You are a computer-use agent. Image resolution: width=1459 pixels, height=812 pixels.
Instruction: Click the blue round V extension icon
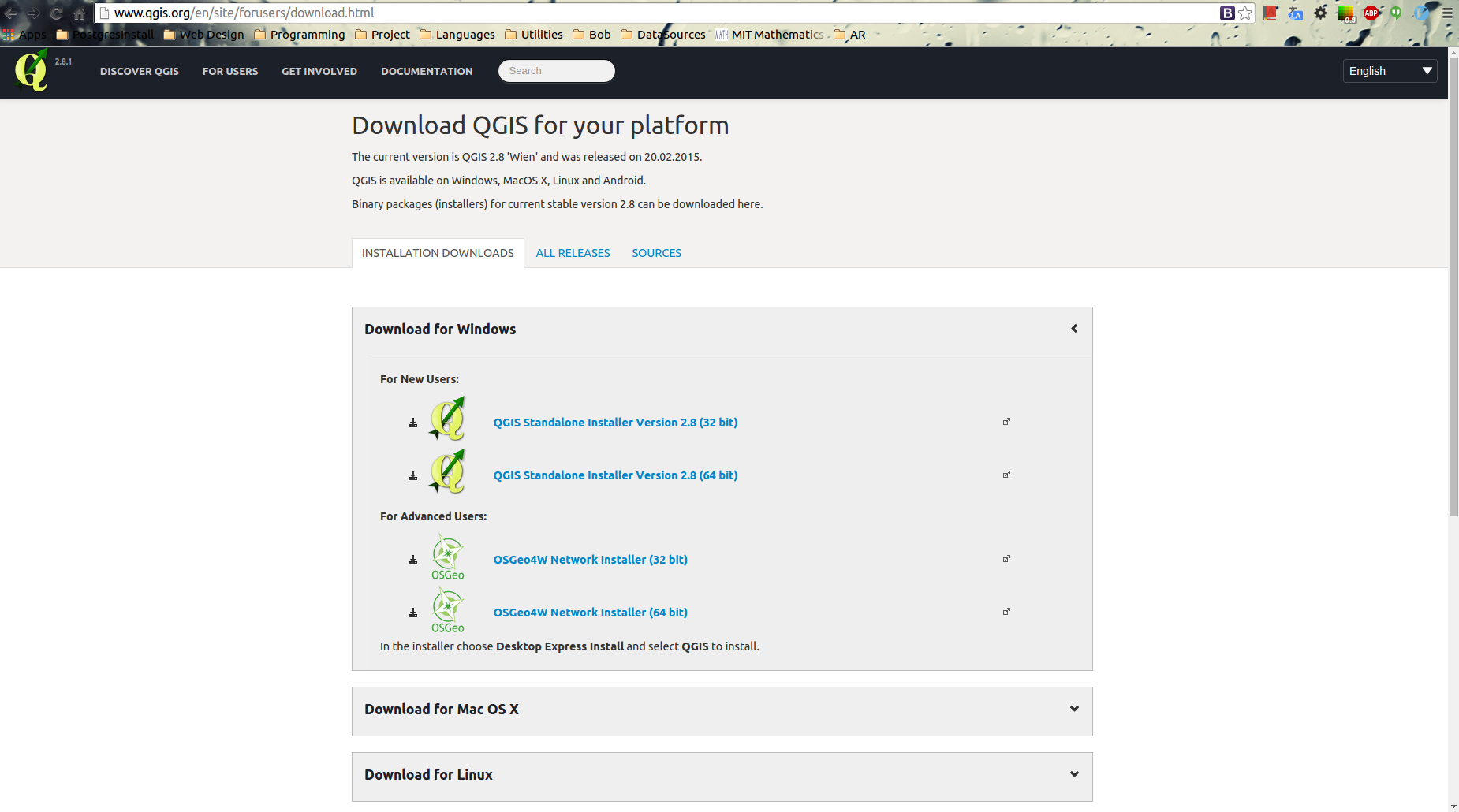coord(1421,13)
